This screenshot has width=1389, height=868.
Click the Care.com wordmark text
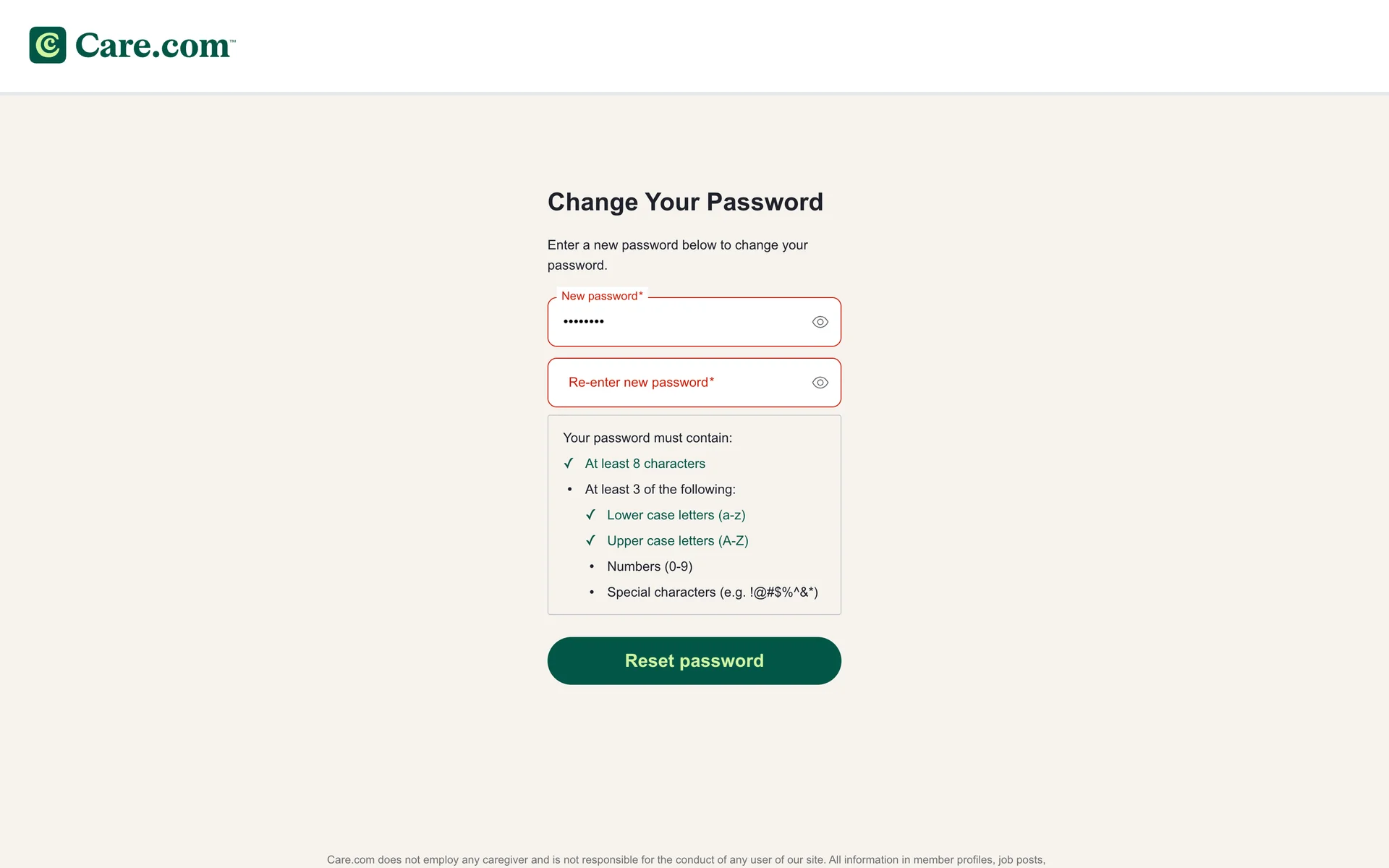(153, 46)
